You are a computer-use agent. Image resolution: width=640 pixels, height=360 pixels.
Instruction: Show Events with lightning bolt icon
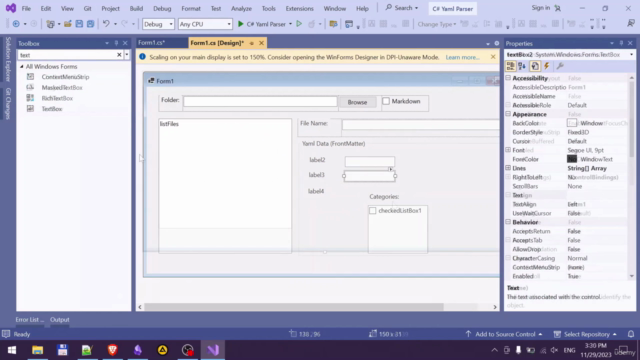pyautogui.click(x=547, y=66)
